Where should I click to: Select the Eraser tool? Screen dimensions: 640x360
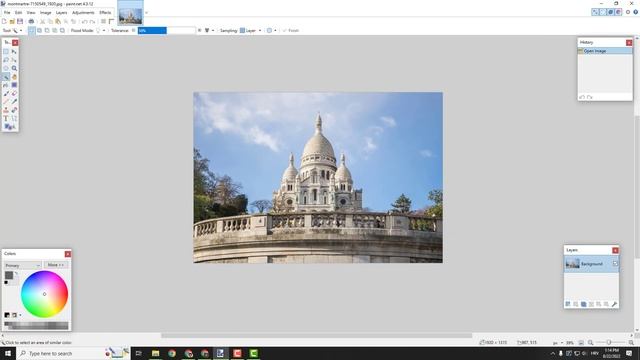pos(14,93)
